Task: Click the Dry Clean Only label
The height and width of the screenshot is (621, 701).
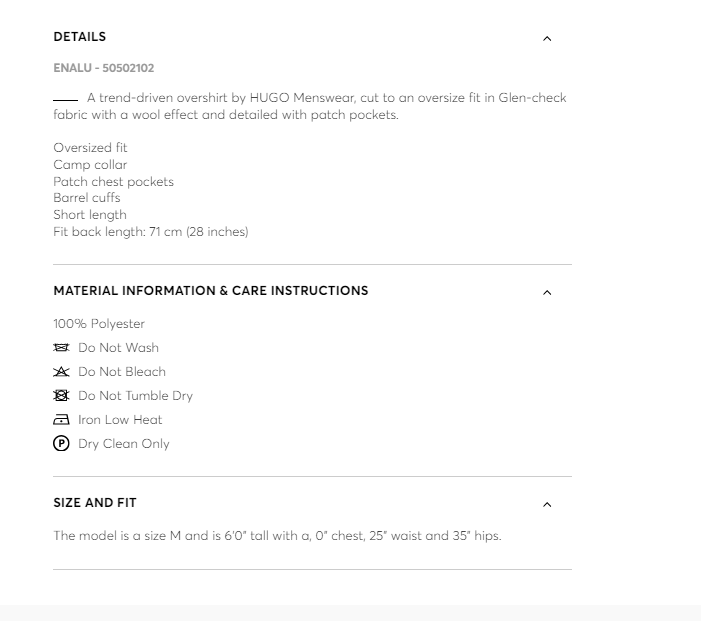Action: (x=124, y=444)
